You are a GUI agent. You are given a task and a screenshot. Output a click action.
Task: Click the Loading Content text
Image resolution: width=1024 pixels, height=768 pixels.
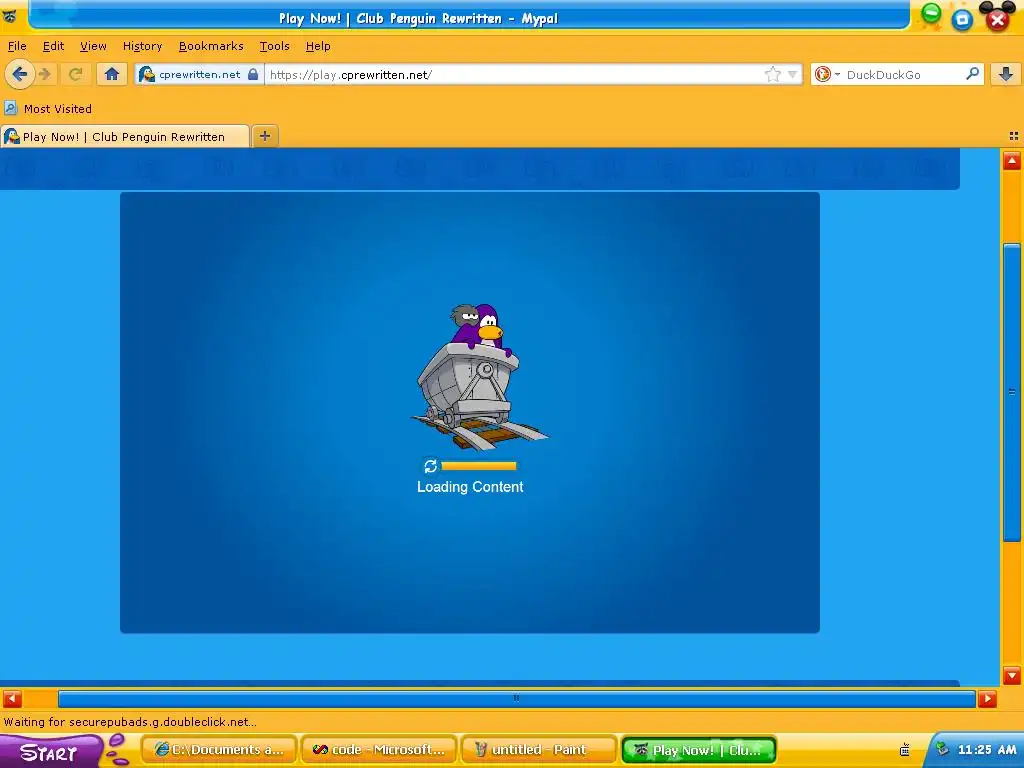[470, 487]
